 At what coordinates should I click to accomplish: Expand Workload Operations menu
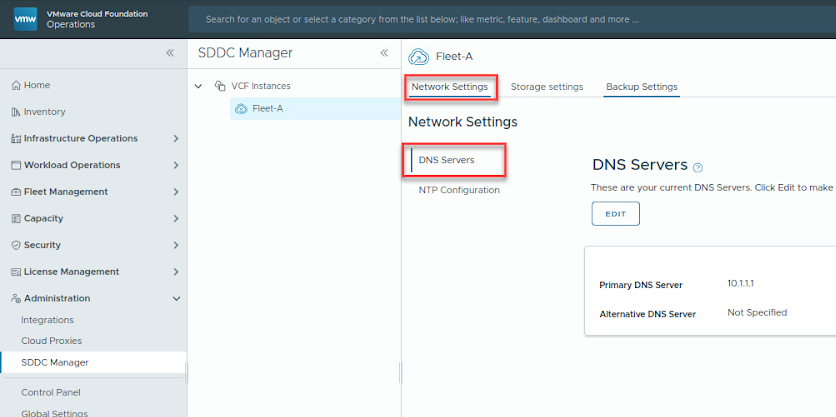(x=176, y=165)
